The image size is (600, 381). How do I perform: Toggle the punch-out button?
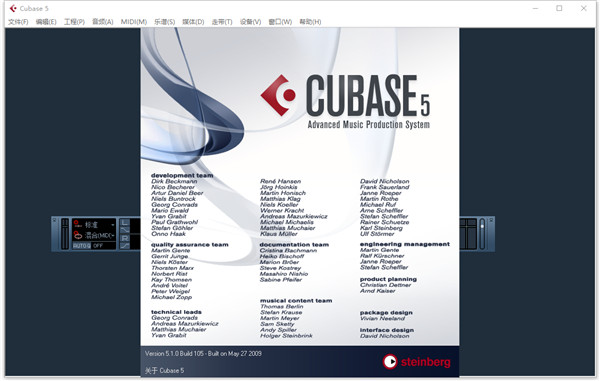[x=125, y=246]
